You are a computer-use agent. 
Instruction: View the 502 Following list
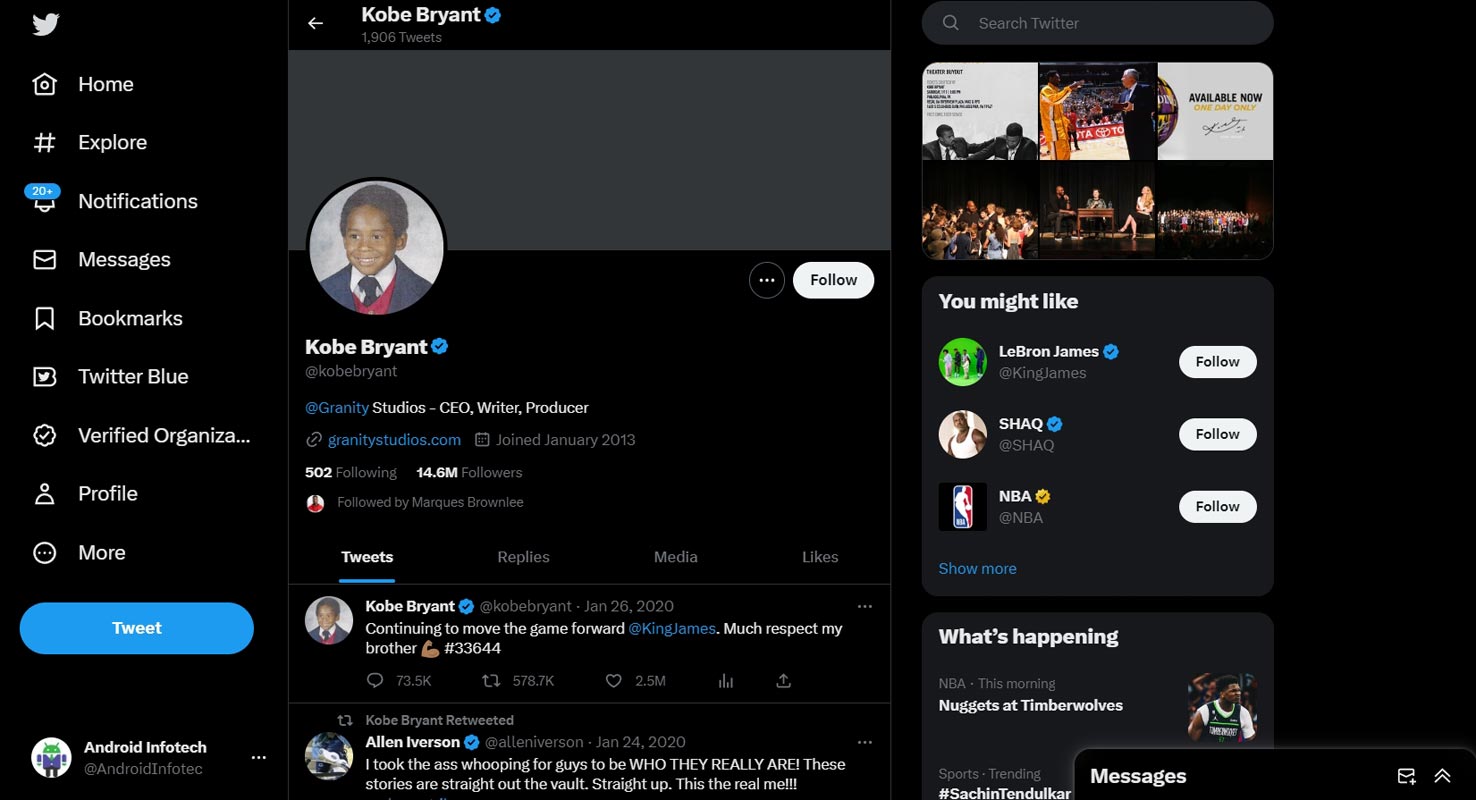point(351,472)
